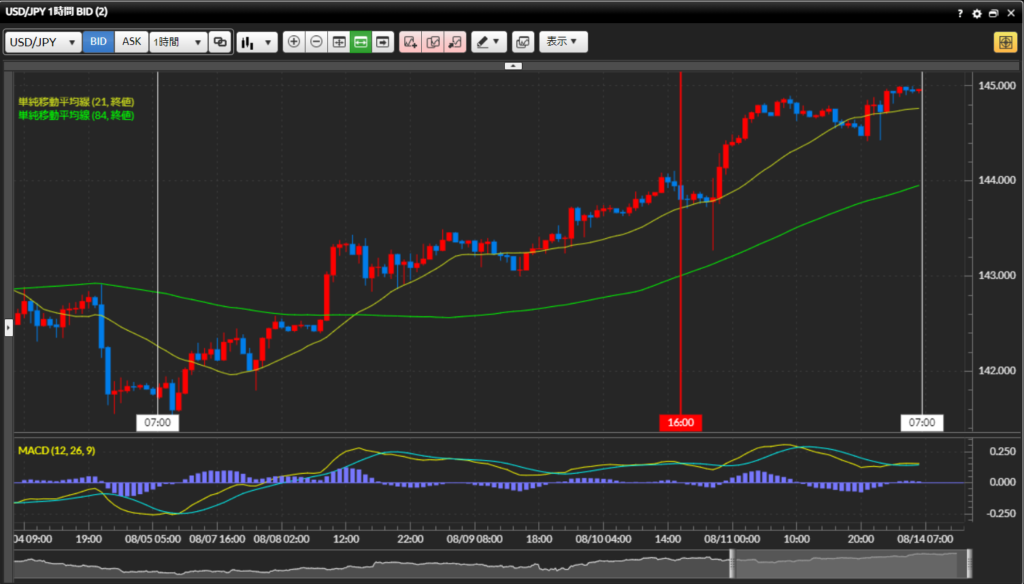Click the scroll-to-latest arrow icon
The height and width of the screenshot is (584, 1024).
click(382, 42)
